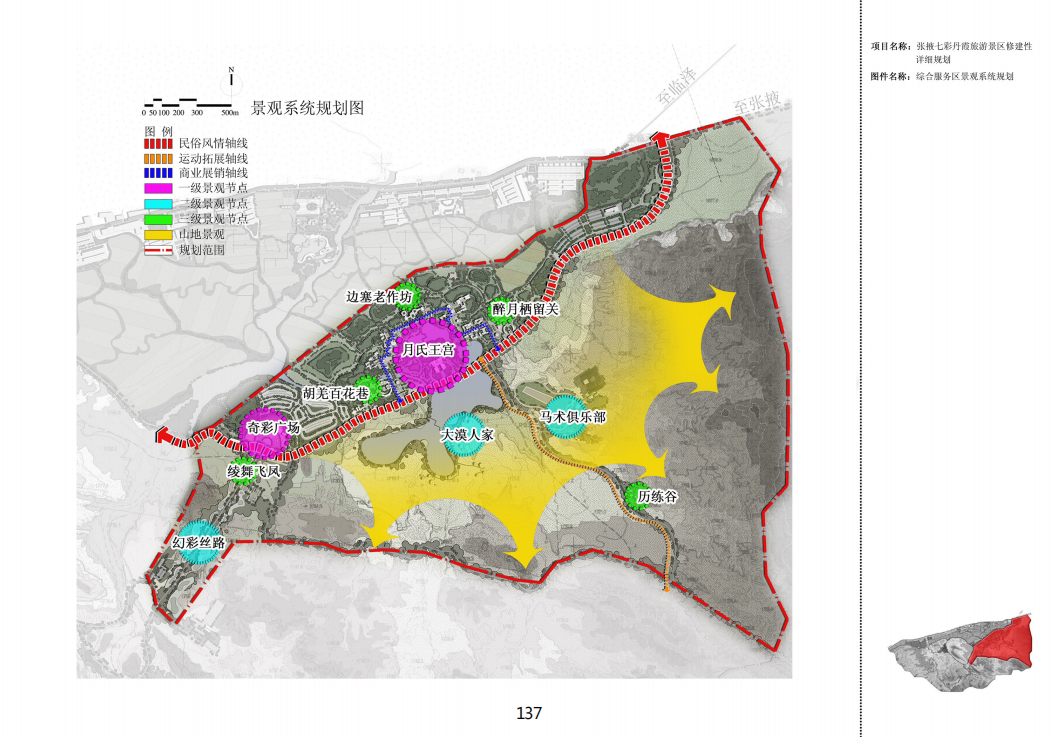Select the orange 运动拓展轴线 legend swatch
The height and width of the screenshot is (737, 1051).
click(x=160, y=159)
